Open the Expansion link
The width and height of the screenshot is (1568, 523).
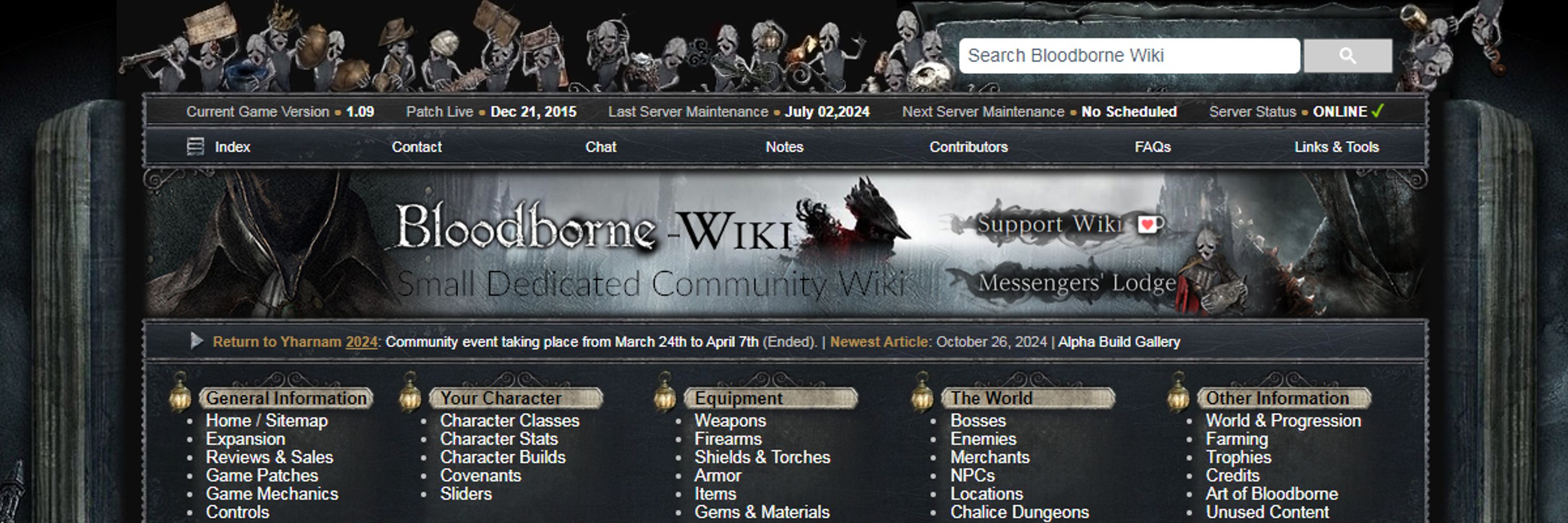point(245,439)
